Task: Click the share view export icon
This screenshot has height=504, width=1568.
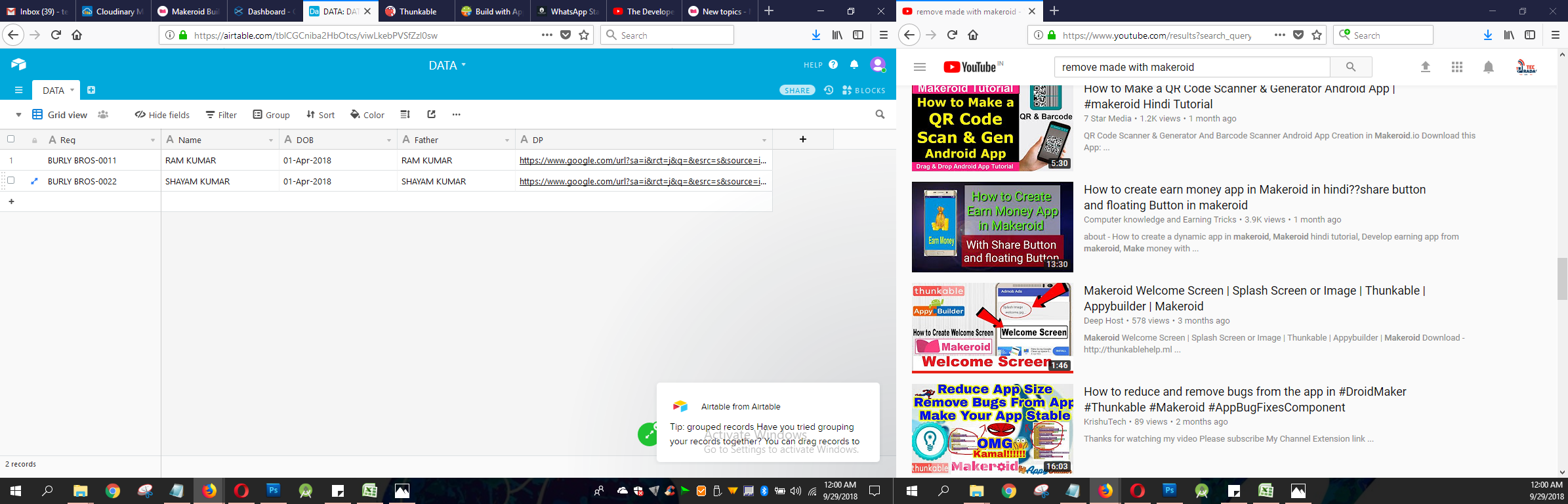Action: [431, 114]
